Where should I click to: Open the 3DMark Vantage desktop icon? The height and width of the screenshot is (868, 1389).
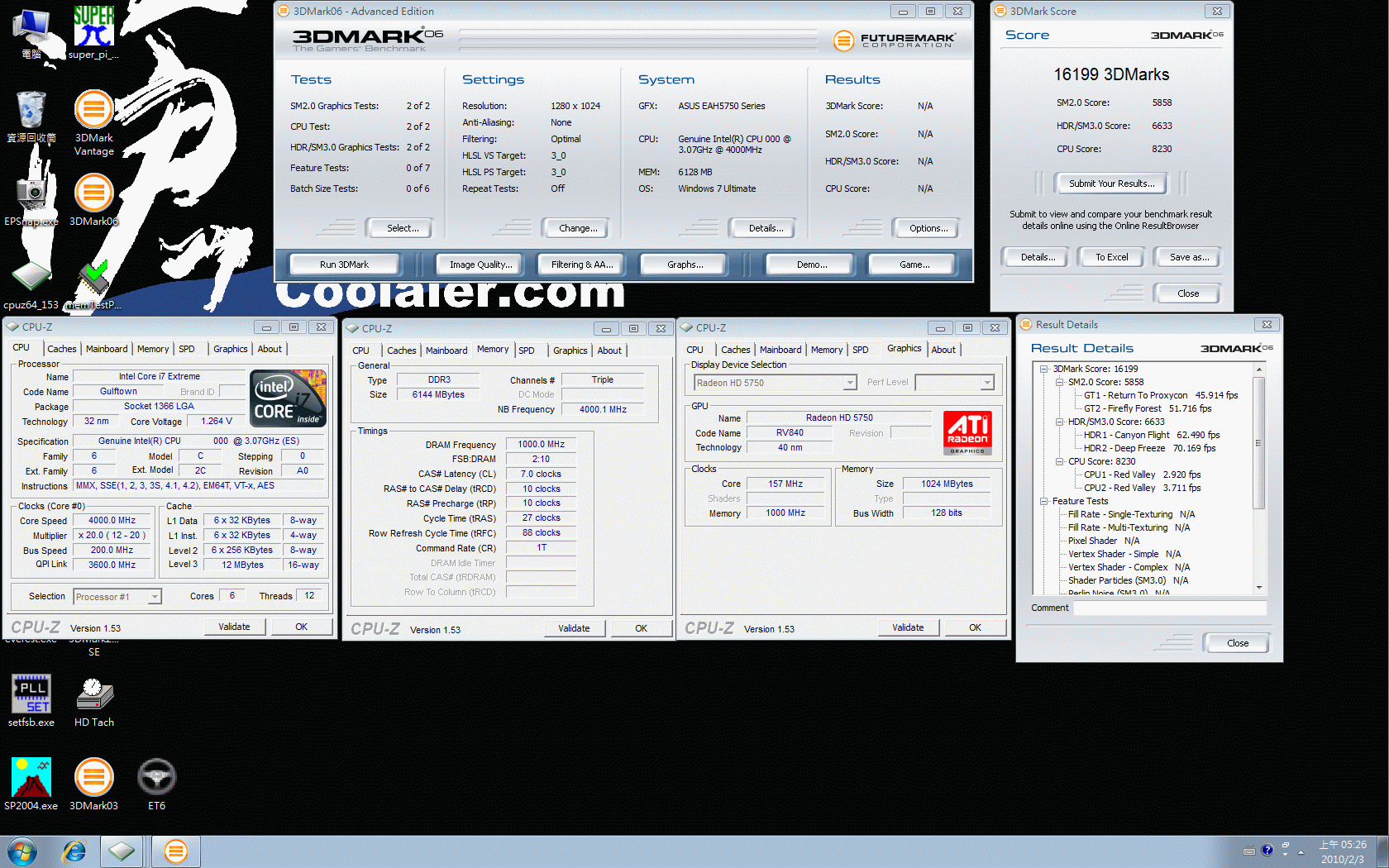point(93,122)
